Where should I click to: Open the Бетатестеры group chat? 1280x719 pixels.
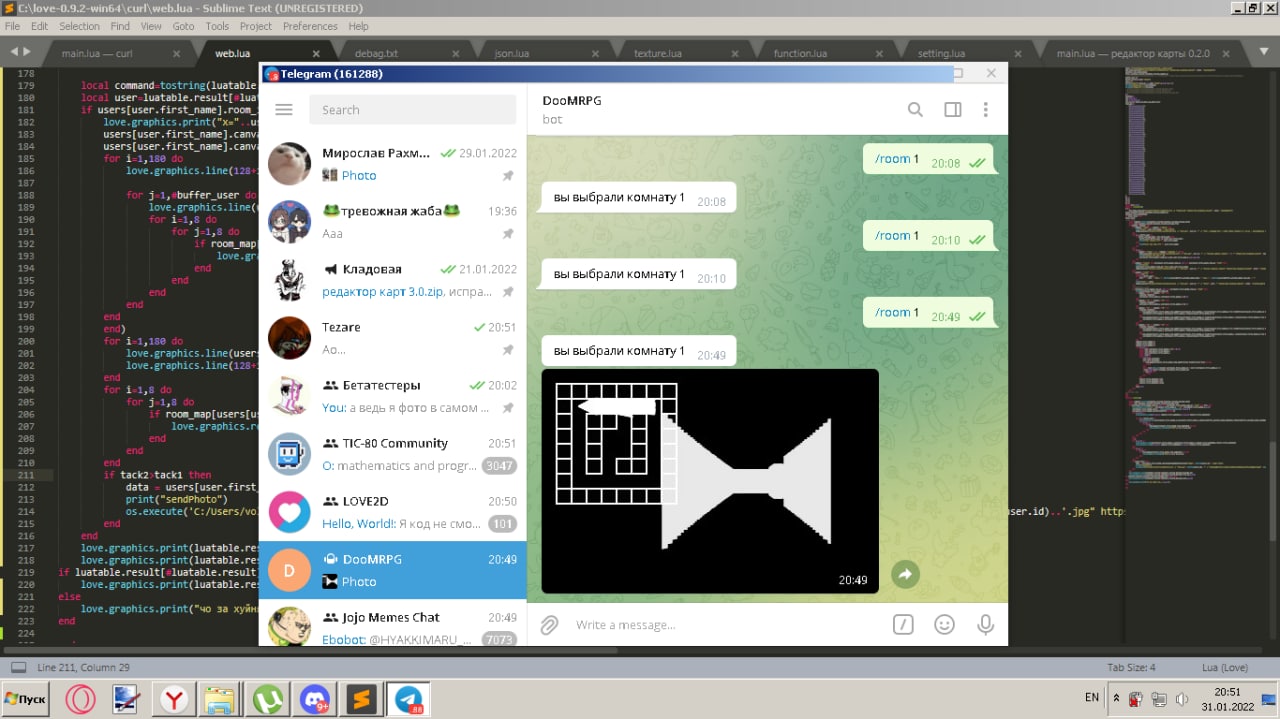tap(392, 396)
